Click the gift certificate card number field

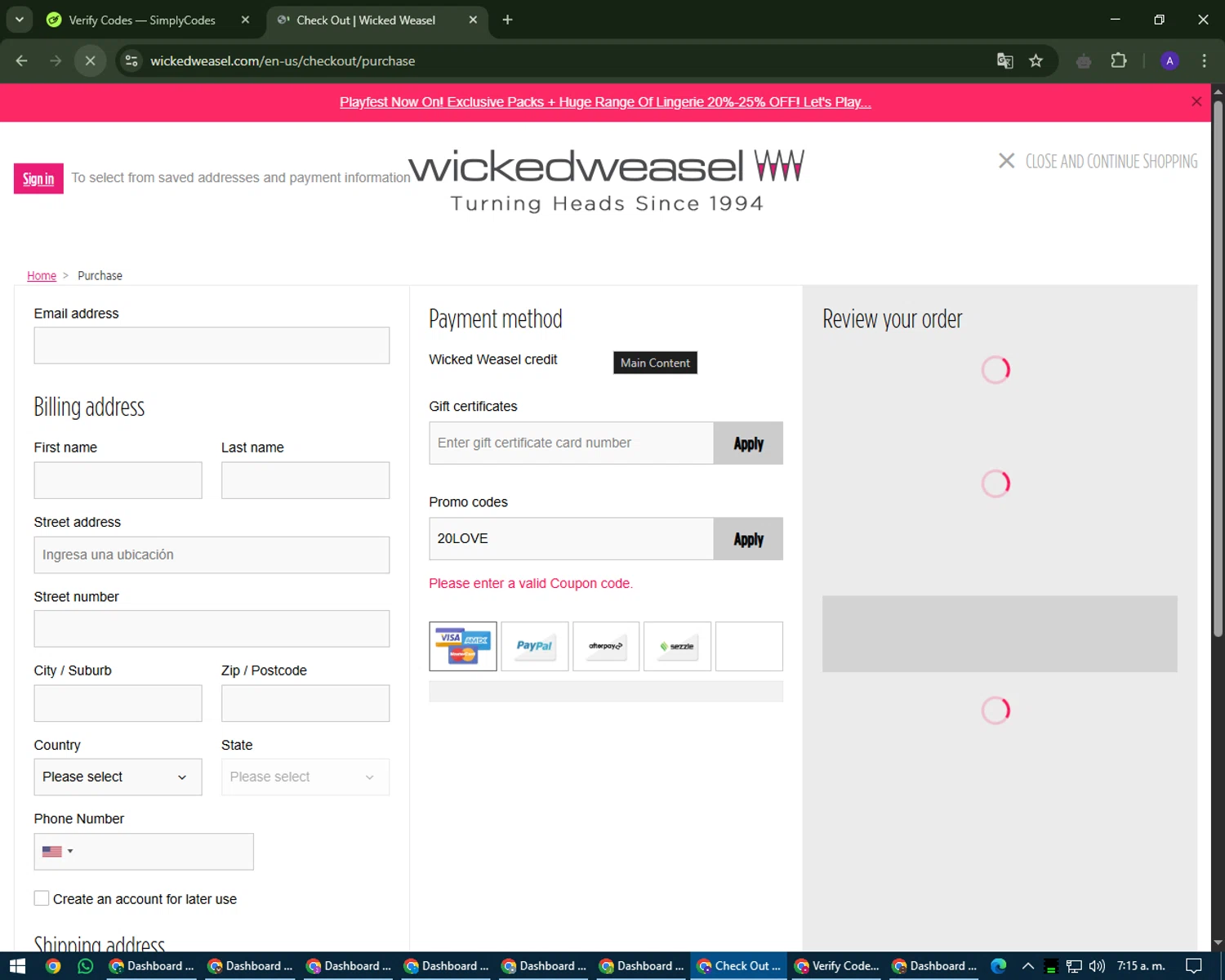[572, 443]
